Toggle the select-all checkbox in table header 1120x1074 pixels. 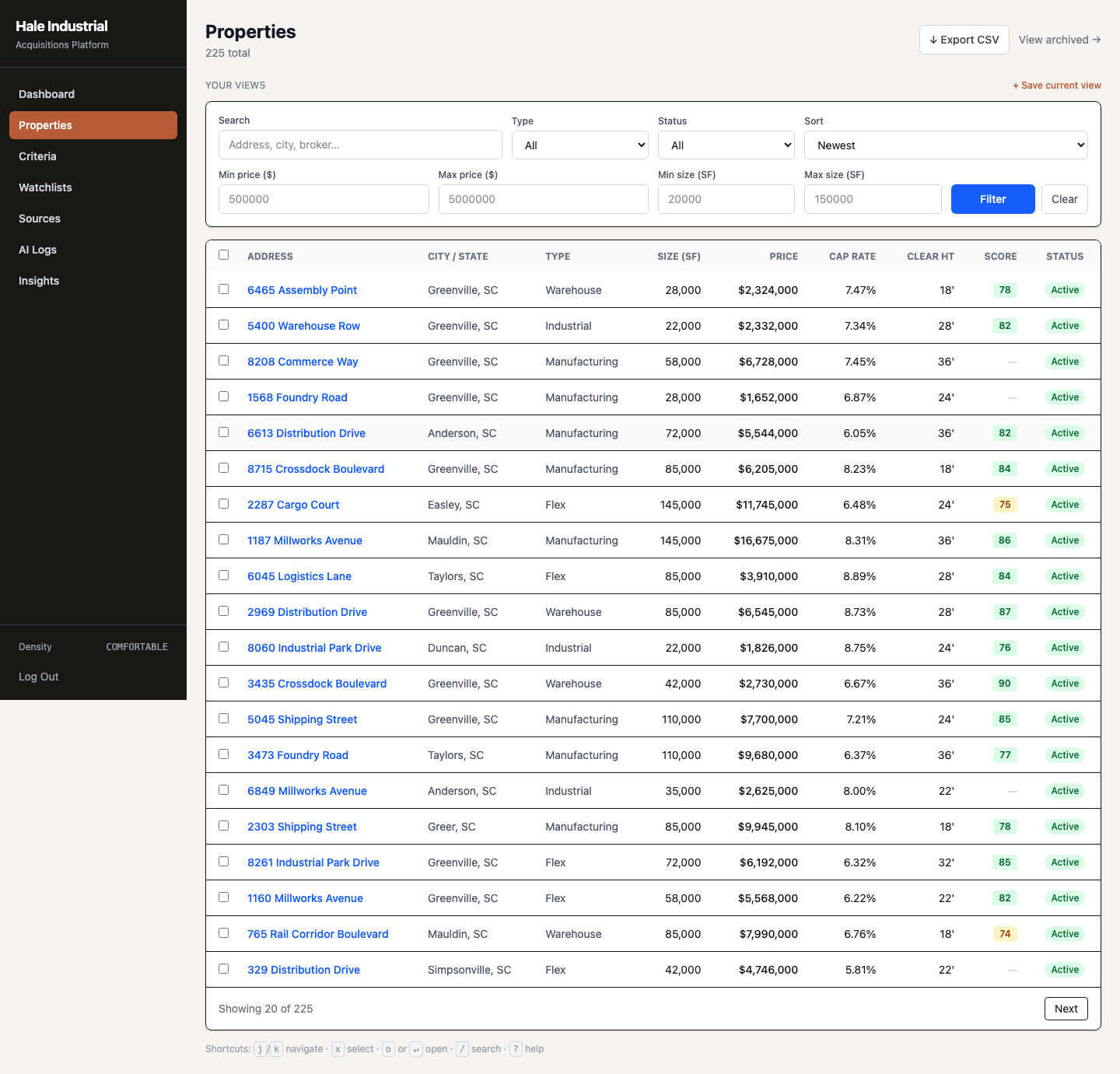click(x=224, y=254)
